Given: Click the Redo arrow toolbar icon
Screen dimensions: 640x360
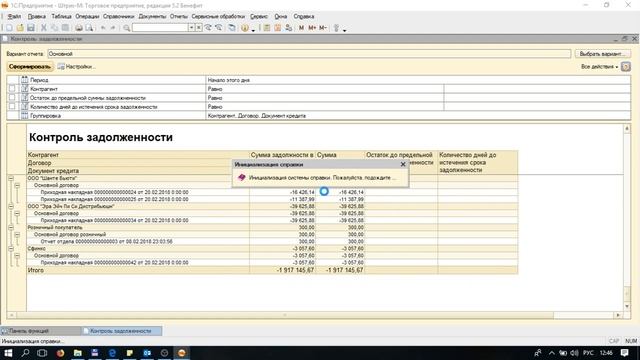Looking at the screenshot, I should (113, 28).
